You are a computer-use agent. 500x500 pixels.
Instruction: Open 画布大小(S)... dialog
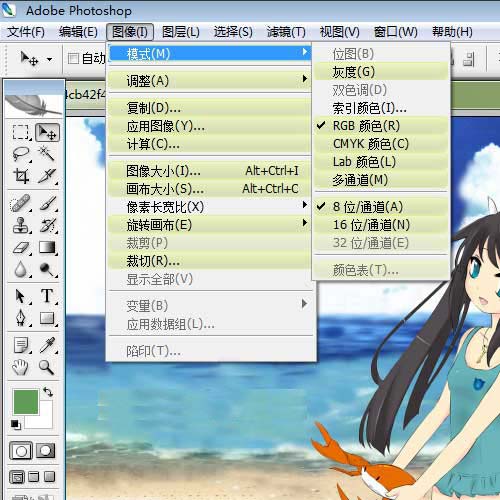210,189
